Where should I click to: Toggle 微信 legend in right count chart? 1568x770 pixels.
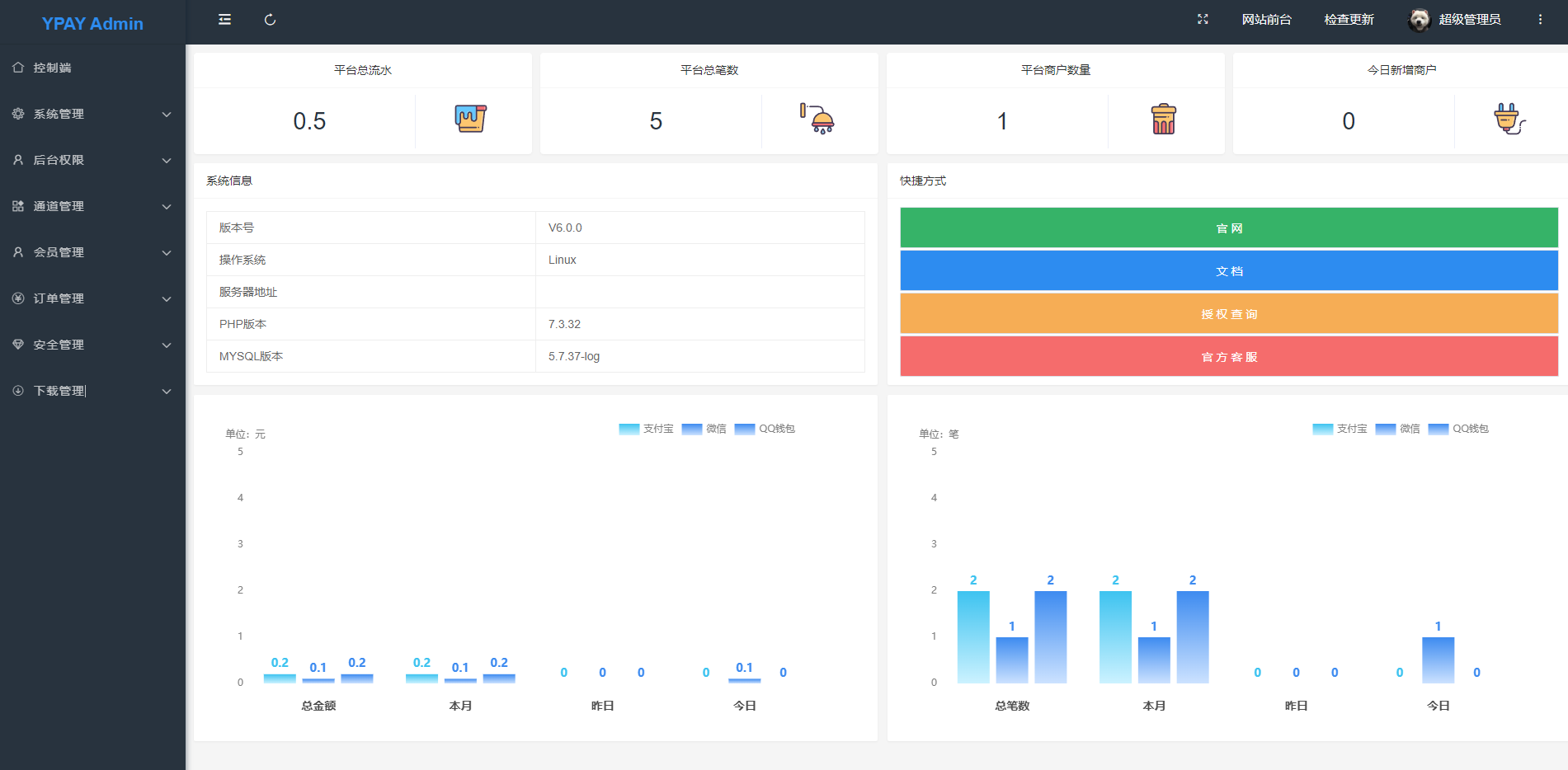click(x=1397, y=429)
